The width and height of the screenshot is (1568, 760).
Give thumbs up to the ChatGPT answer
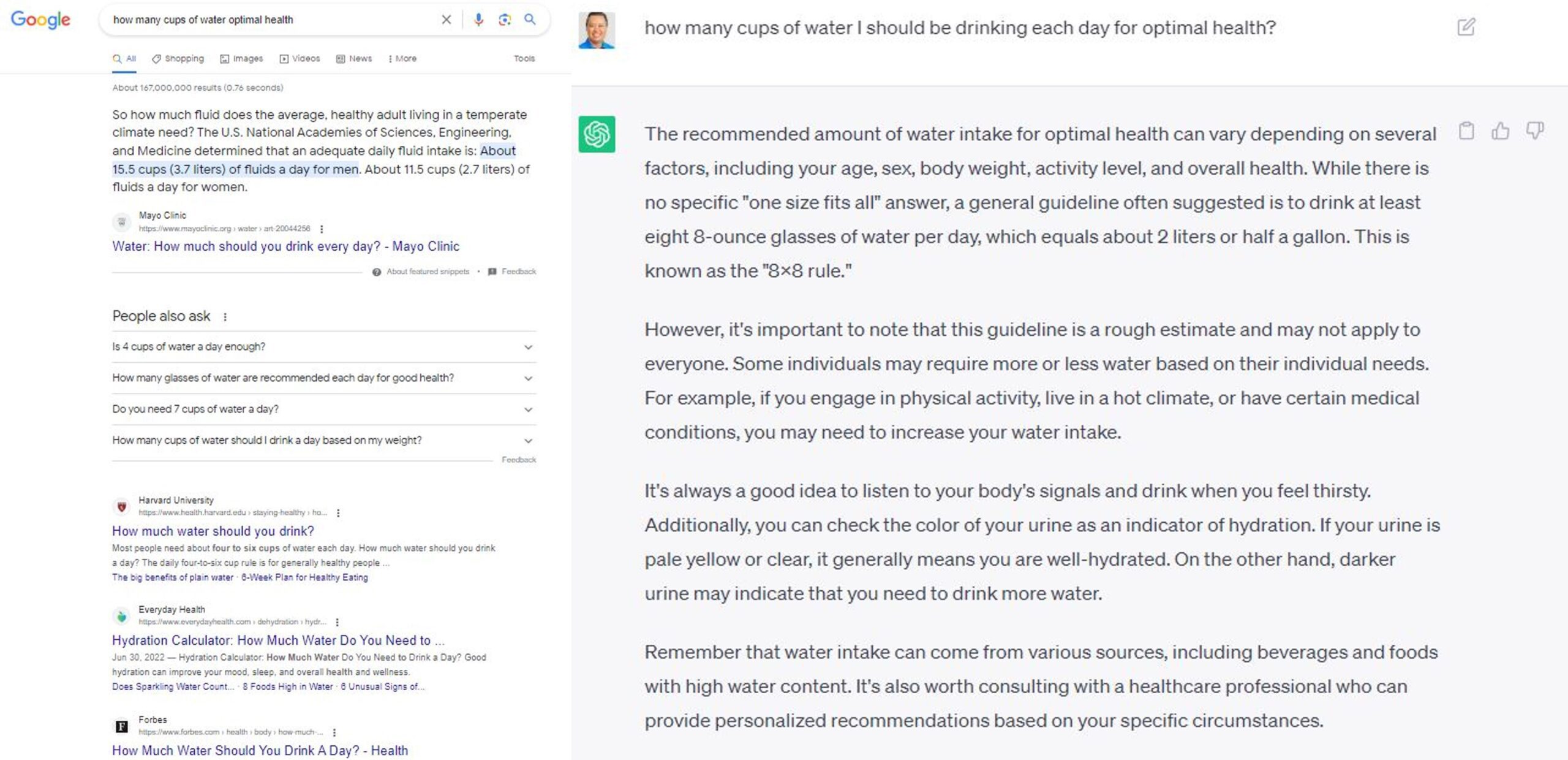(1501, 131)
